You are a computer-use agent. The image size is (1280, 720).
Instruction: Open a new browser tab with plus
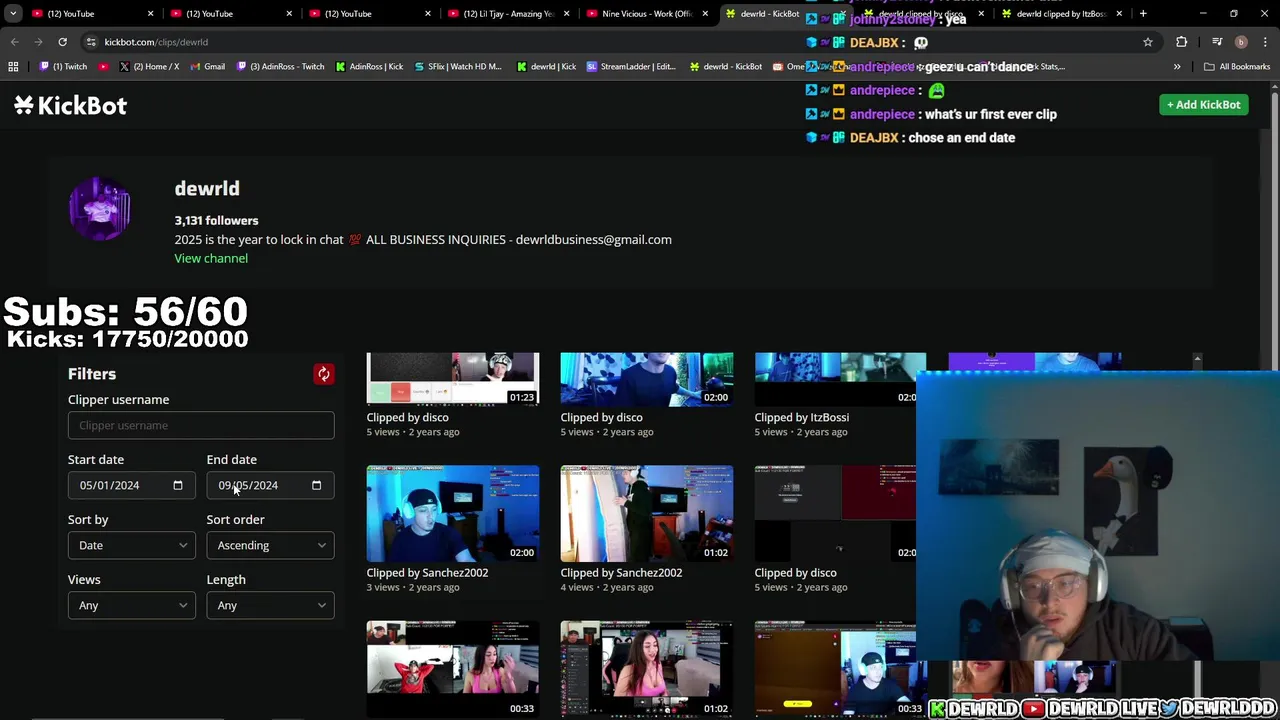coord(1143,13)
